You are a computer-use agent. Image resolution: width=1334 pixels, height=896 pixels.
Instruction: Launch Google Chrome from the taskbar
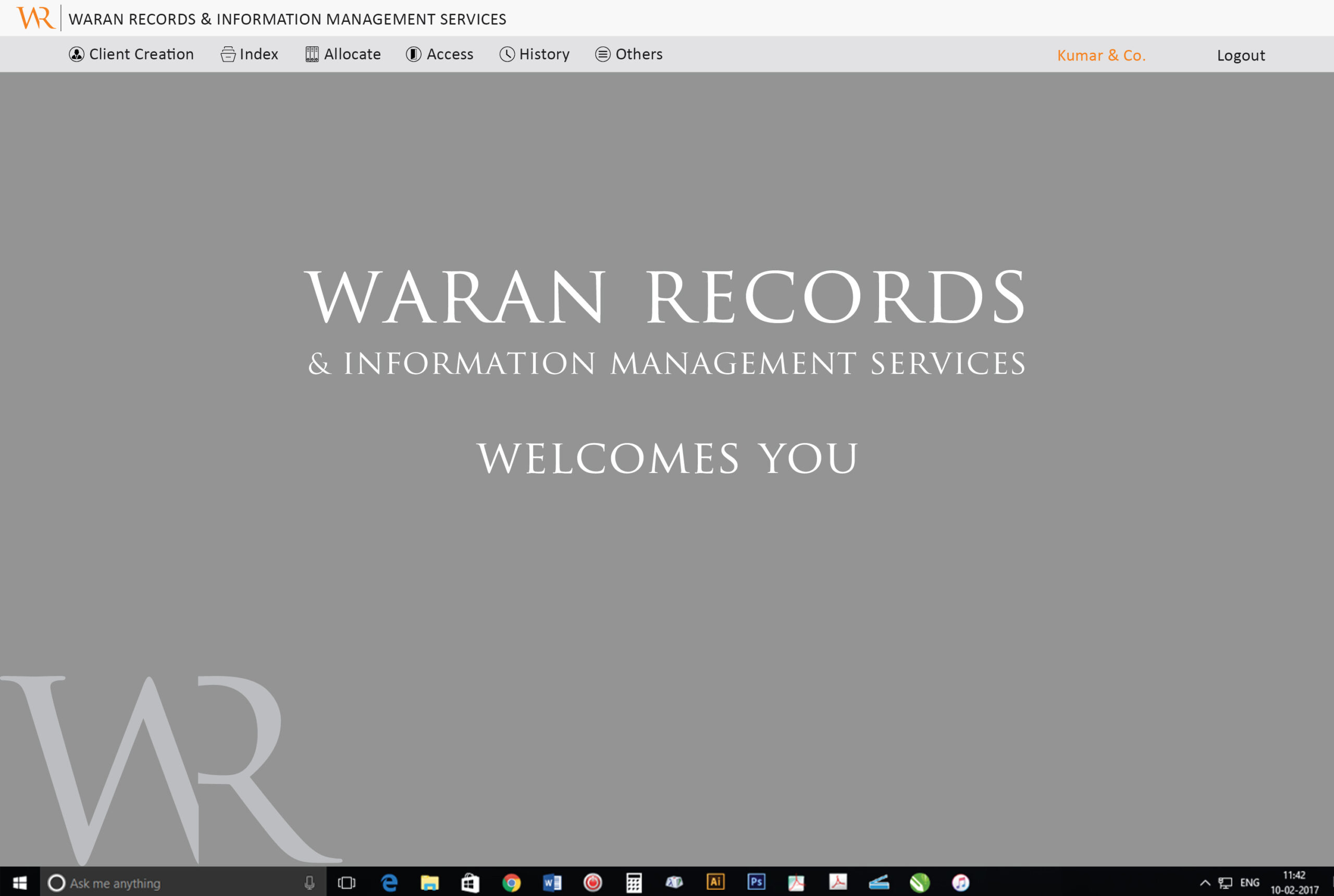click(x=512, y=883)
